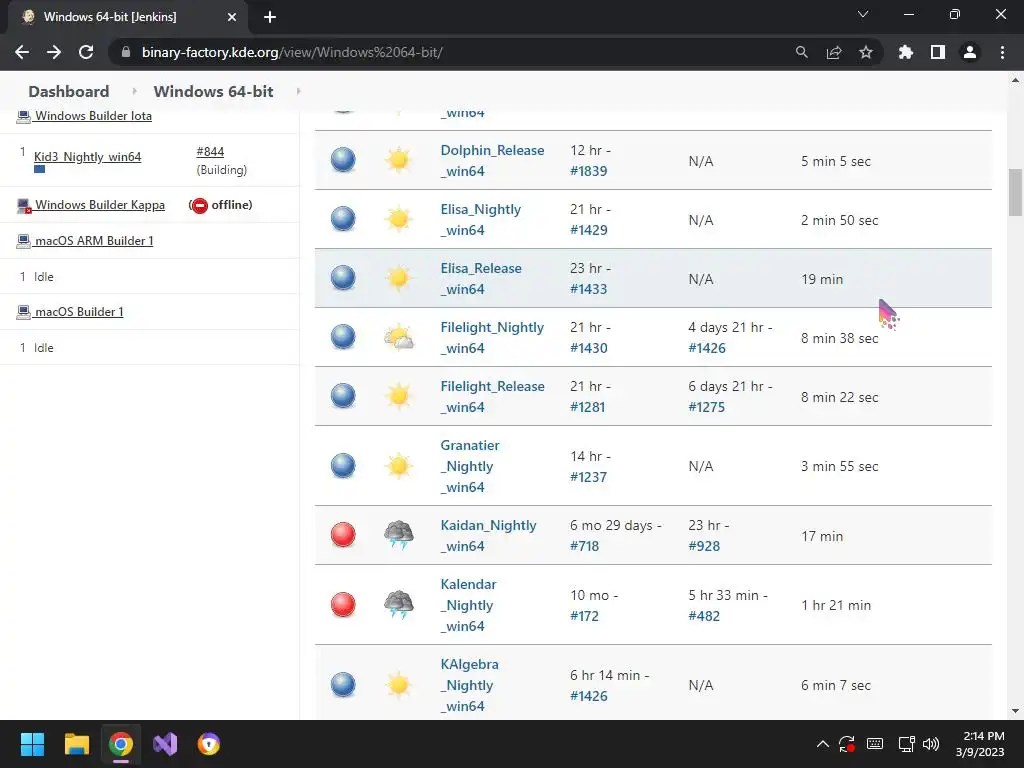Image resolution: width=1024 pixels, height=768 pixels.
Task: Click the sun weather icon in Elisa_Release_win64 row
Action: 398,278
